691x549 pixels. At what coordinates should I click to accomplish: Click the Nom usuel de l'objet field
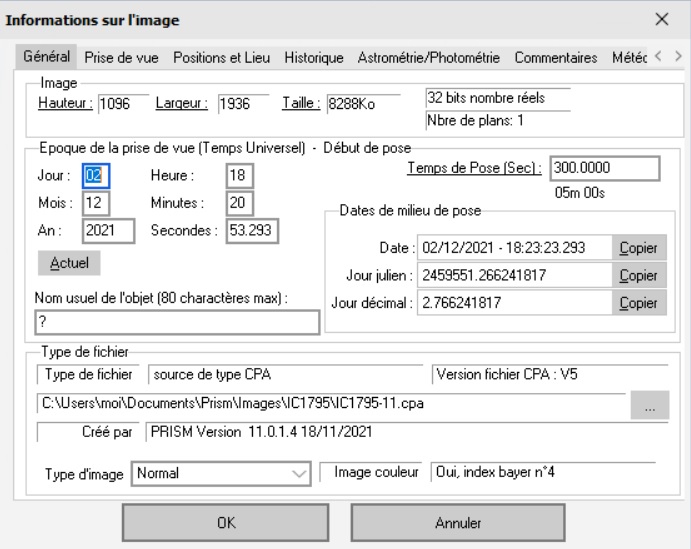coord(176,321)
